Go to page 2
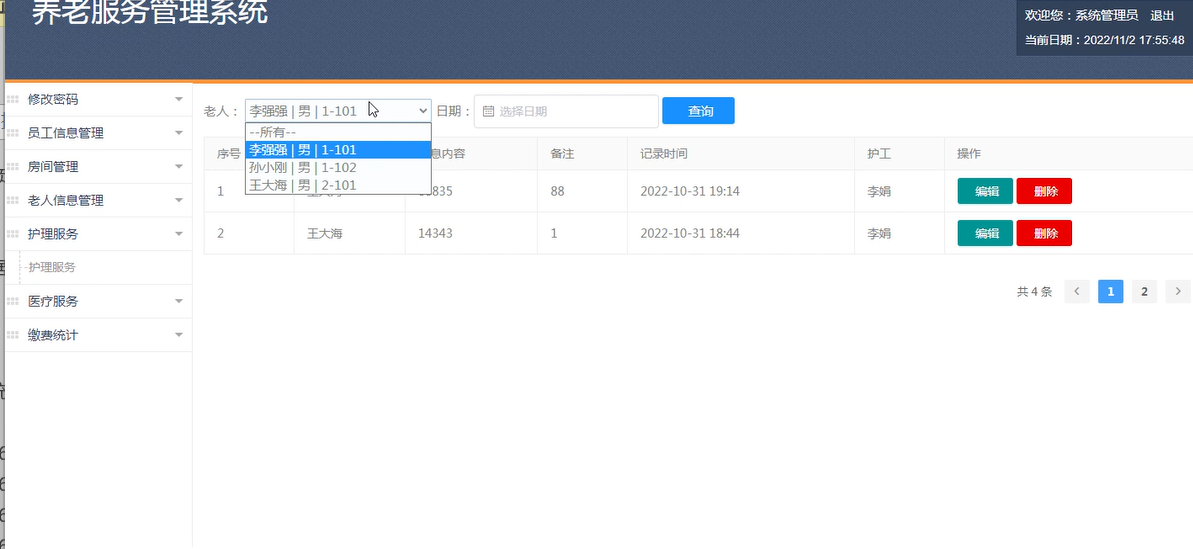Image resolution: width=1193 pixels, height=549 pixels. 1144,291
